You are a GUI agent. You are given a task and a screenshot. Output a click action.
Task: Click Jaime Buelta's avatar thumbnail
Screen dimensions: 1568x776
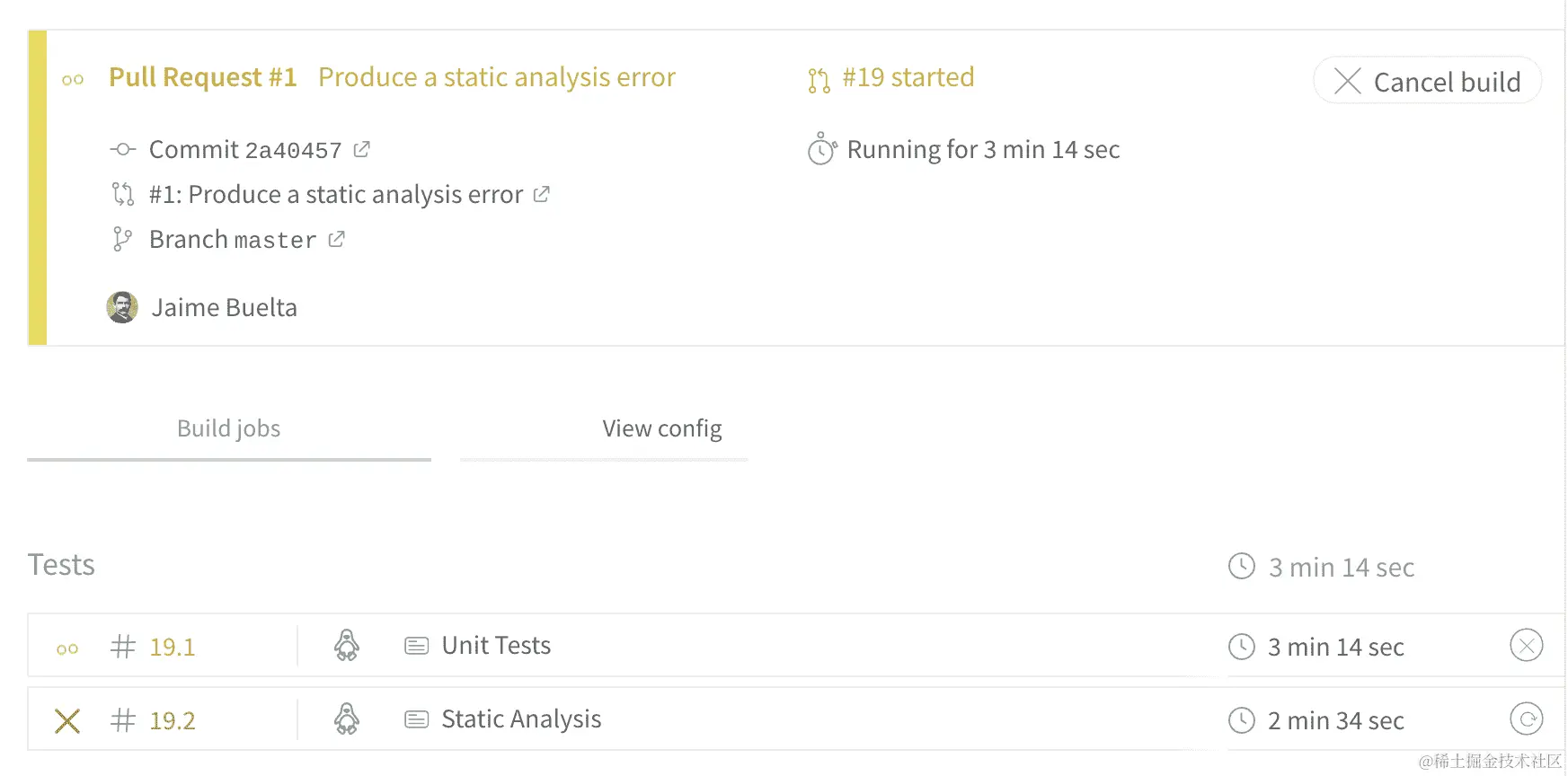point(122,307)
